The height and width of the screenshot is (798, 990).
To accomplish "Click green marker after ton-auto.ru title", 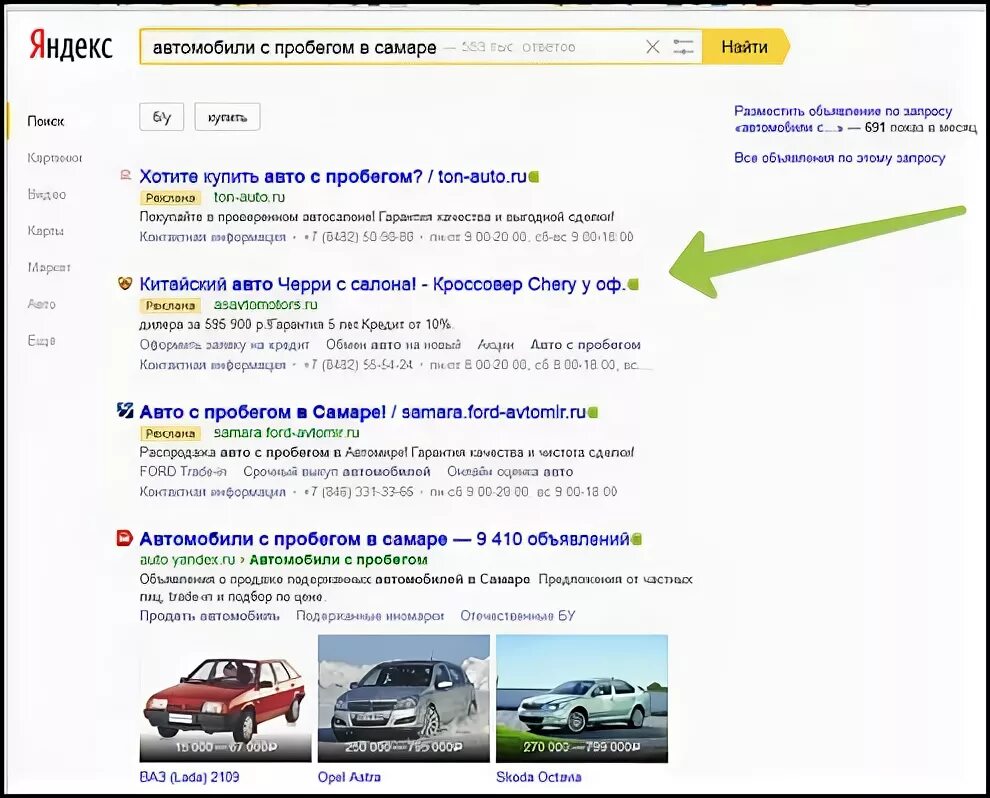I will [534, 177].
